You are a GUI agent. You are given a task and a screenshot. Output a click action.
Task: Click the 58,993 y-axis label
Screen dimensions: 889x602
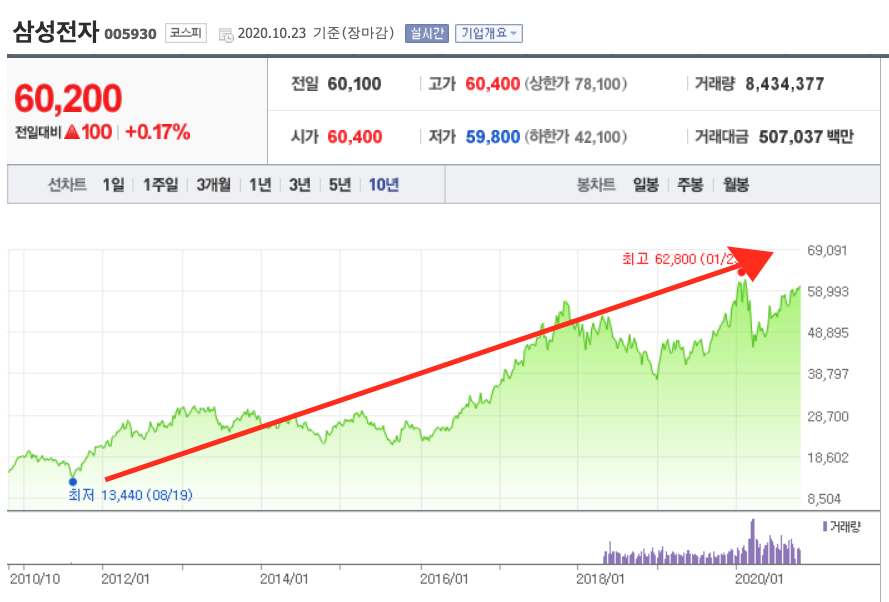pyautogui.click(x=828, y=291)
